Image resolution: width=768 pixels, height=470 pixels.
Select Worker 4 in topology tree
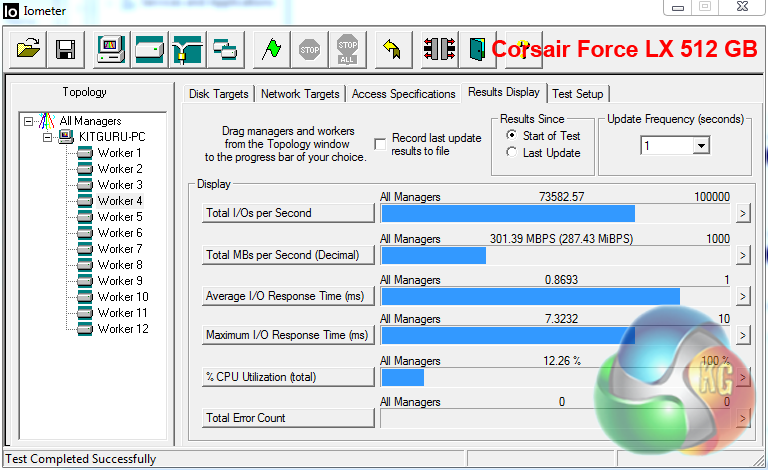pos(120,201)
